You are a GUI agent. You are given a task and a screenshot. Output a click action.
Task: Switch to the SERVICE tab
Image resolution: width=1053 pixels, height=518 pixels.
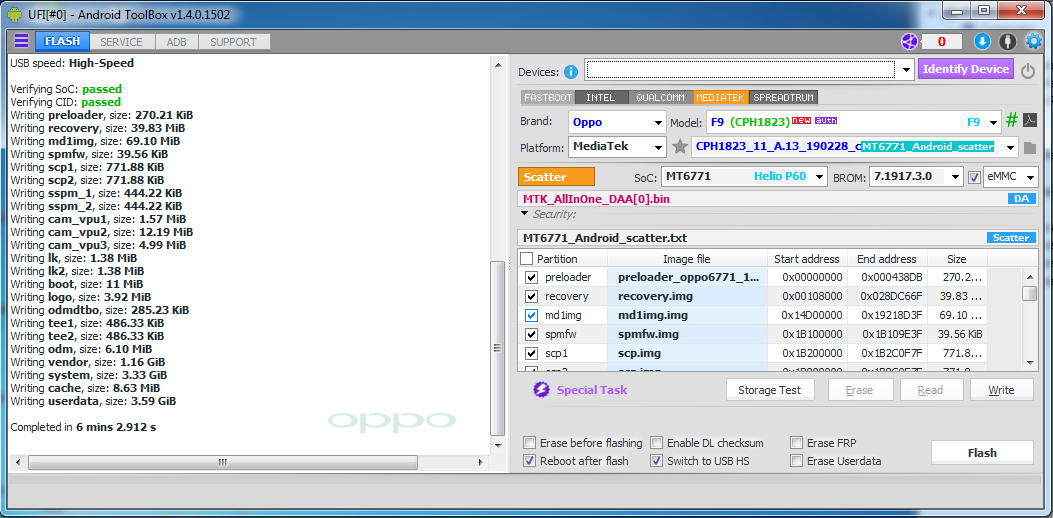121,42
